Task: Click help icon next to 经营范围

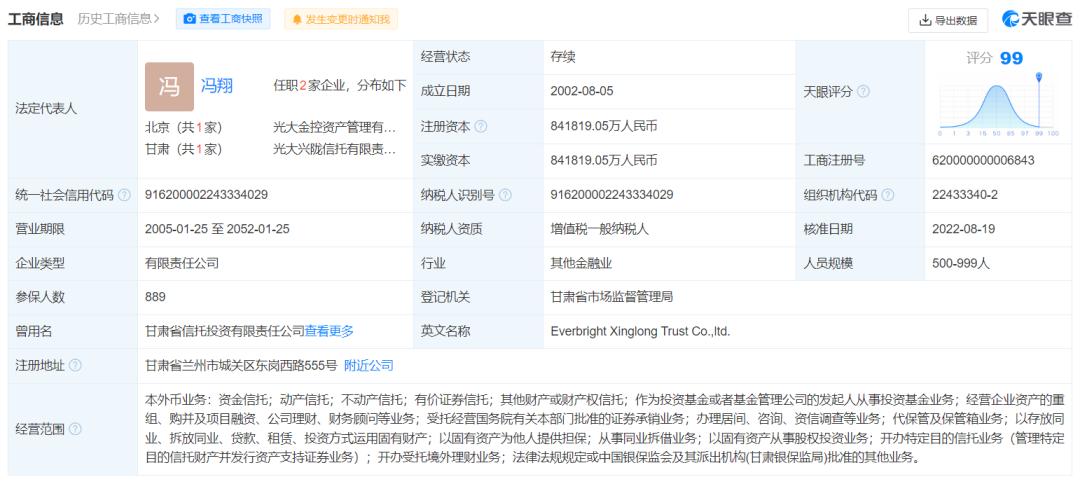Action: tap(75, 429)
